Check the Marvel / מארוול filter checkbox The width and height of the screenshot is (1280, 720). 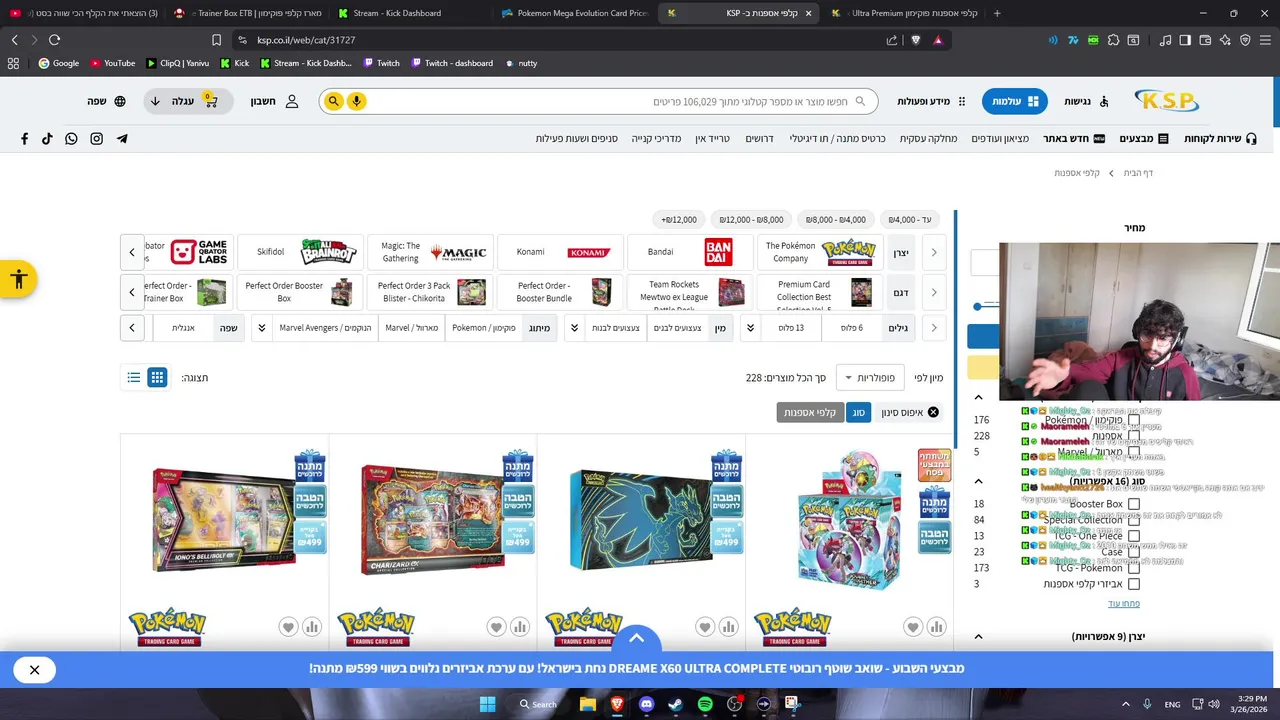(x=1133, y=452)
